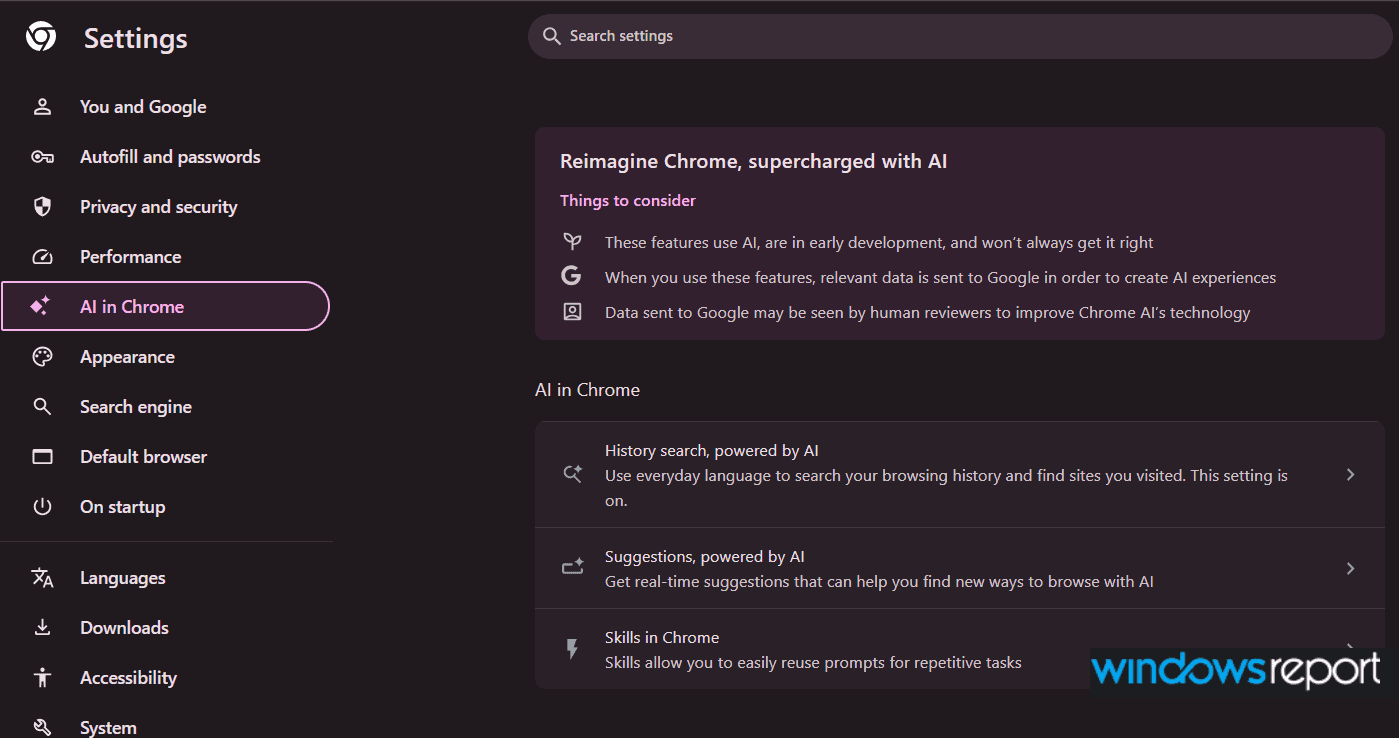Open Appearance settings
This screenshot has height=738, width=1399.
point(165,357)
